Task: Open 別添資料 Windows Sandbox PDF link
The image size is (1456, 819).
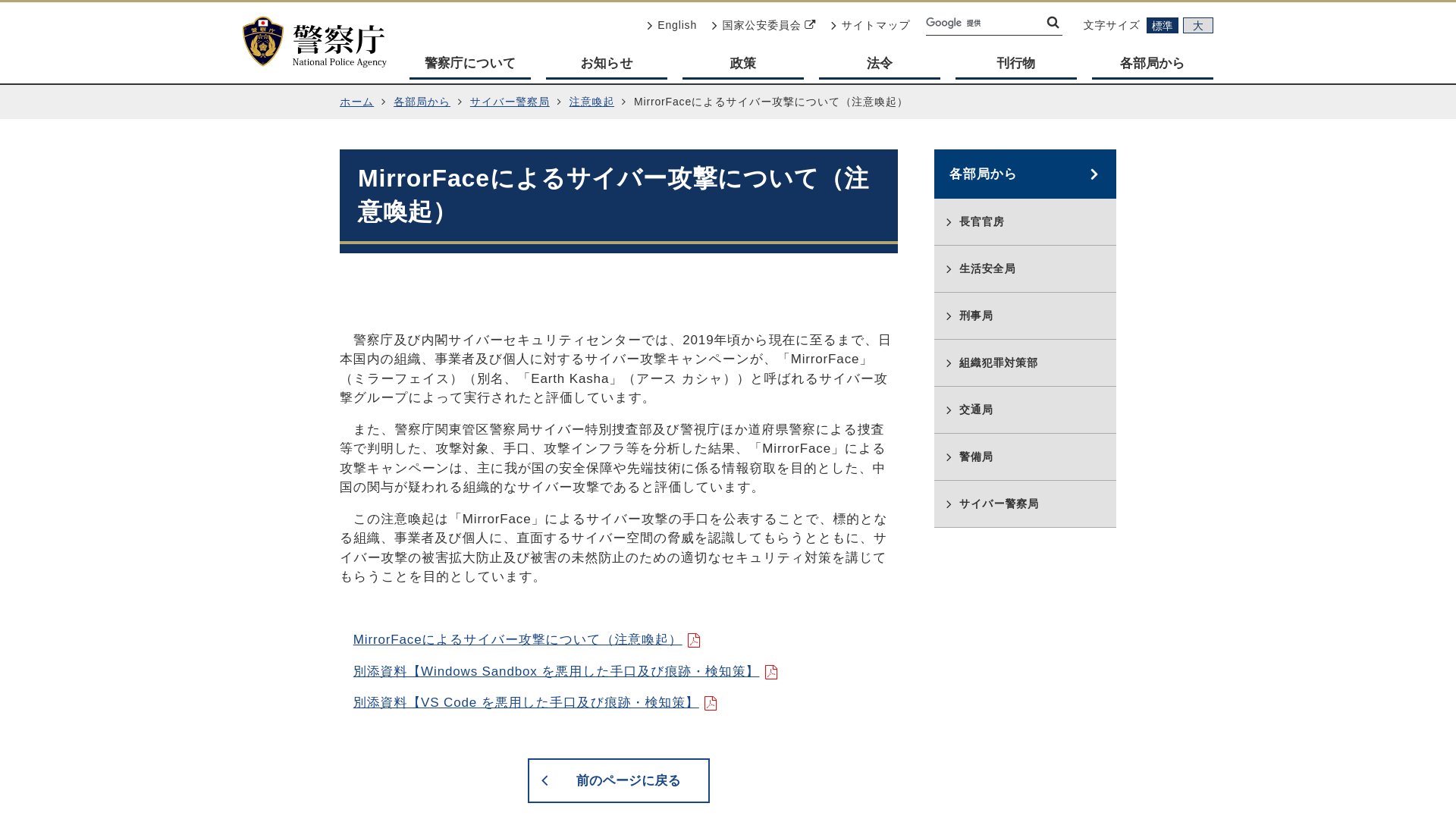Action: 556,672
